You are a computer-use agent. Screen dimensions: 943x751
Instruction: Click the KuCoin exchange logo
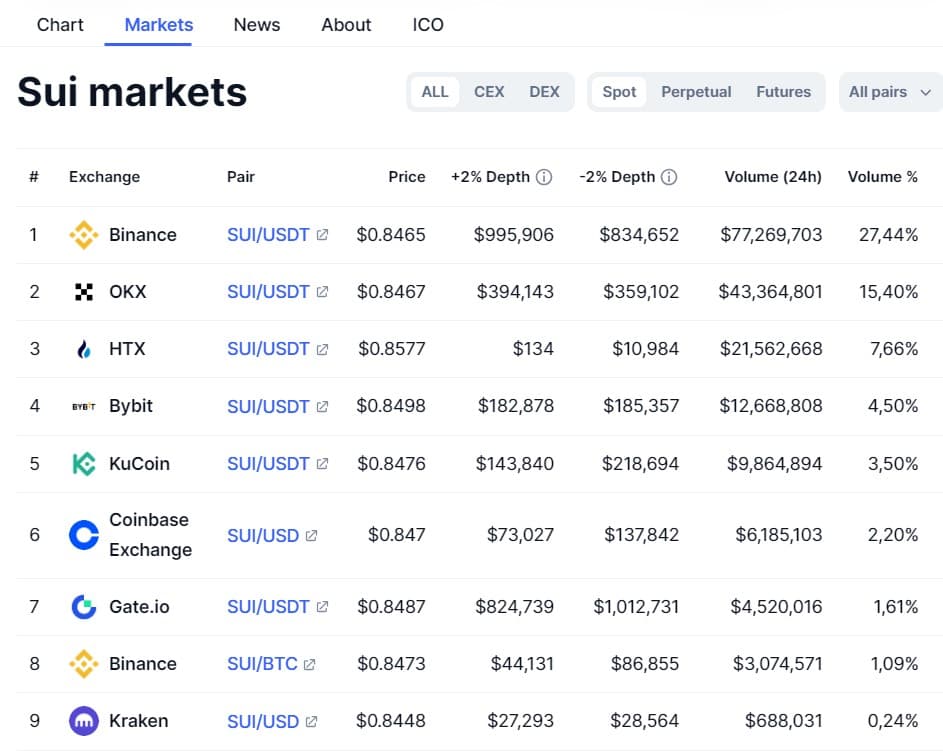tap(84, 464)
